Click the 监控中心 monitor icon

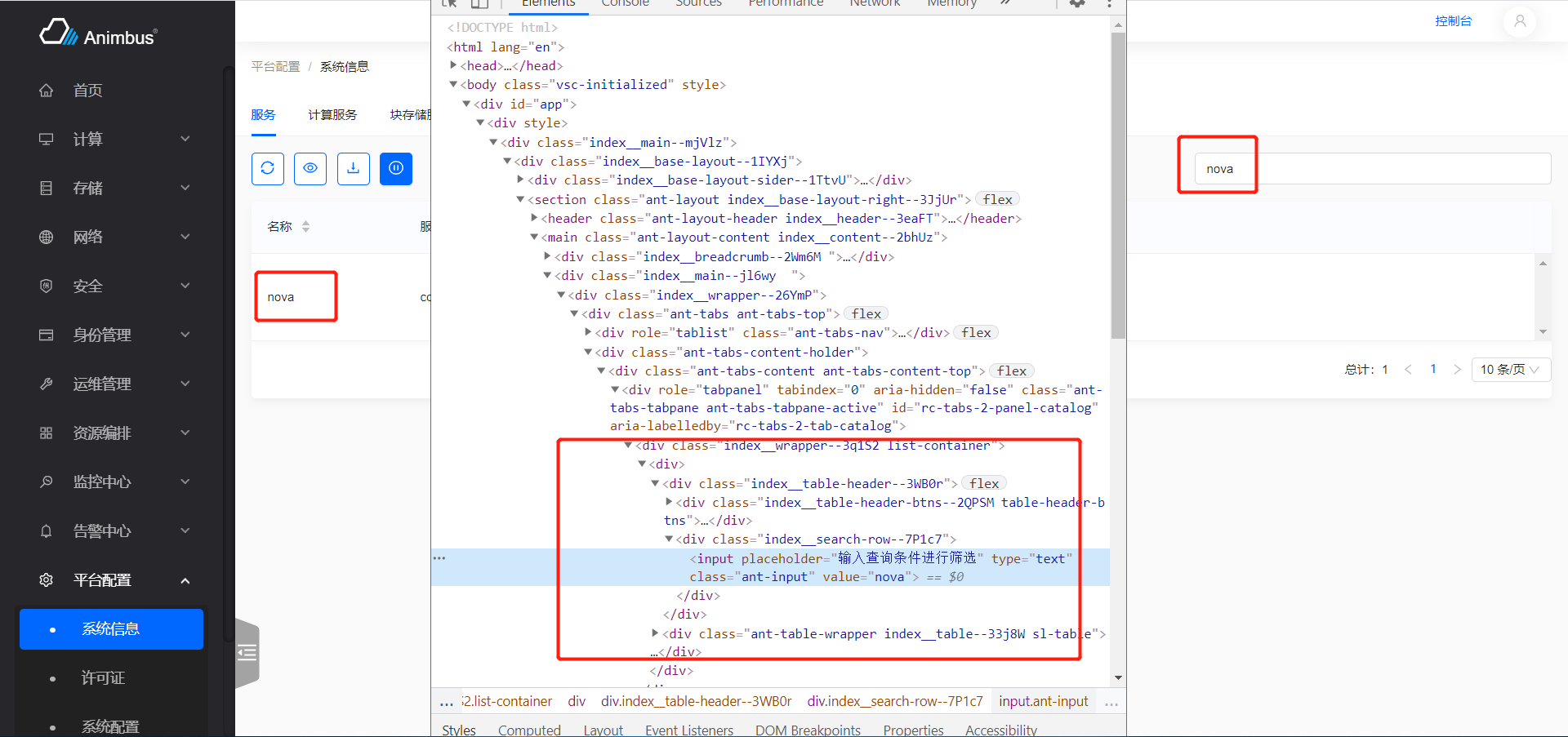[47, 482]
